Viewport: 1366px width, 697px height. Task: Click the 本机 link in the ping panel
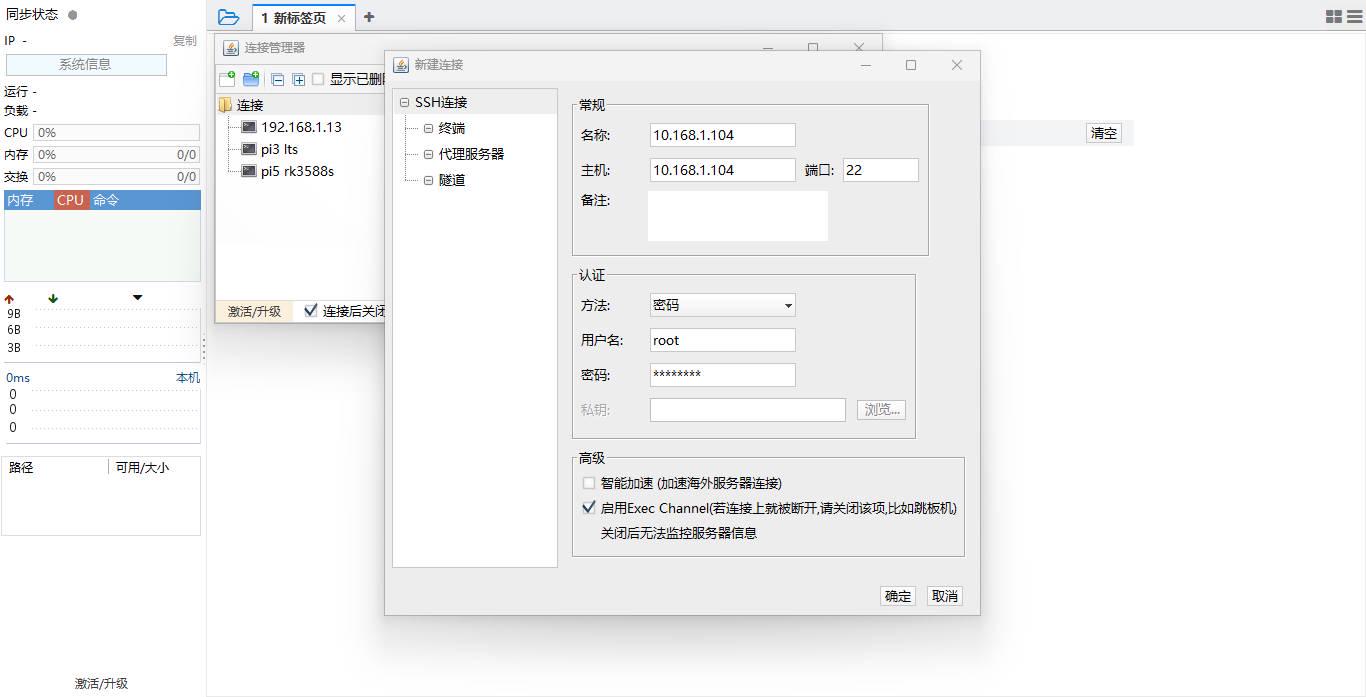pyautogui.click(x=188, y=378)
